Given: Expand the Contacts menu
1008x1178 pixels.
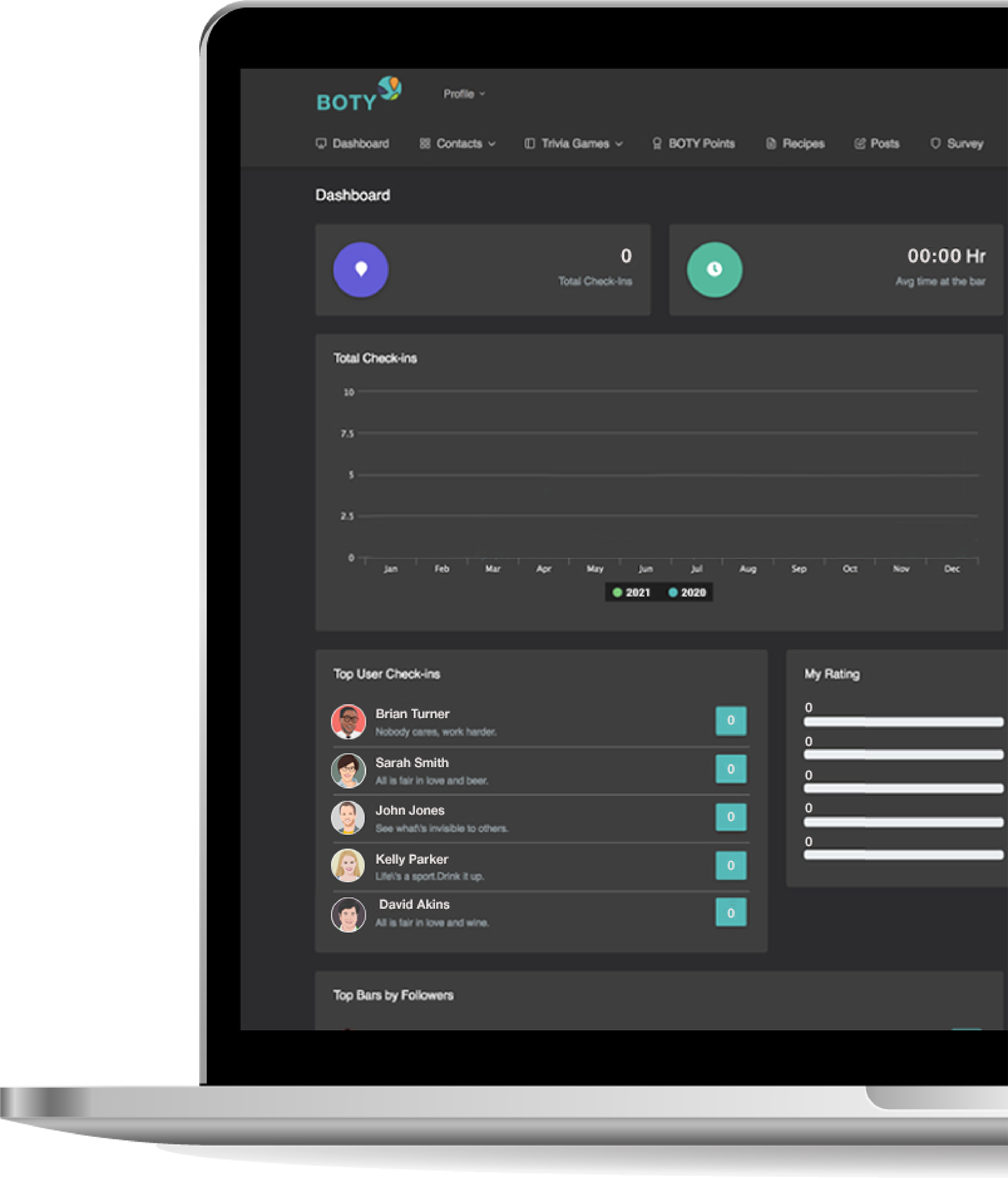Looking at the screenshot, I should pos(458,144).
